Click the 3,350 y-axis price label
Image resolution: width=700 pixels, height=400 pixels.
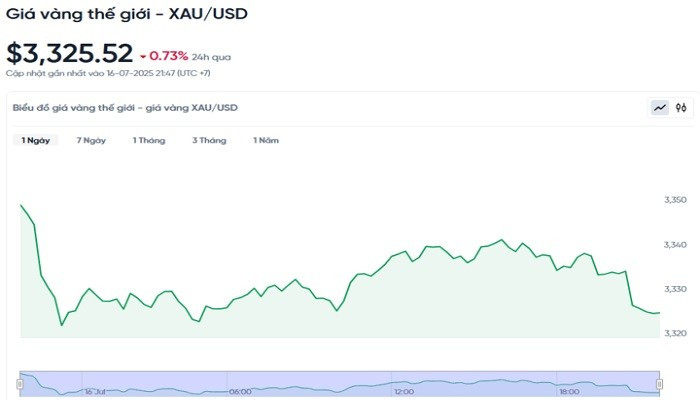coord(676,201)
